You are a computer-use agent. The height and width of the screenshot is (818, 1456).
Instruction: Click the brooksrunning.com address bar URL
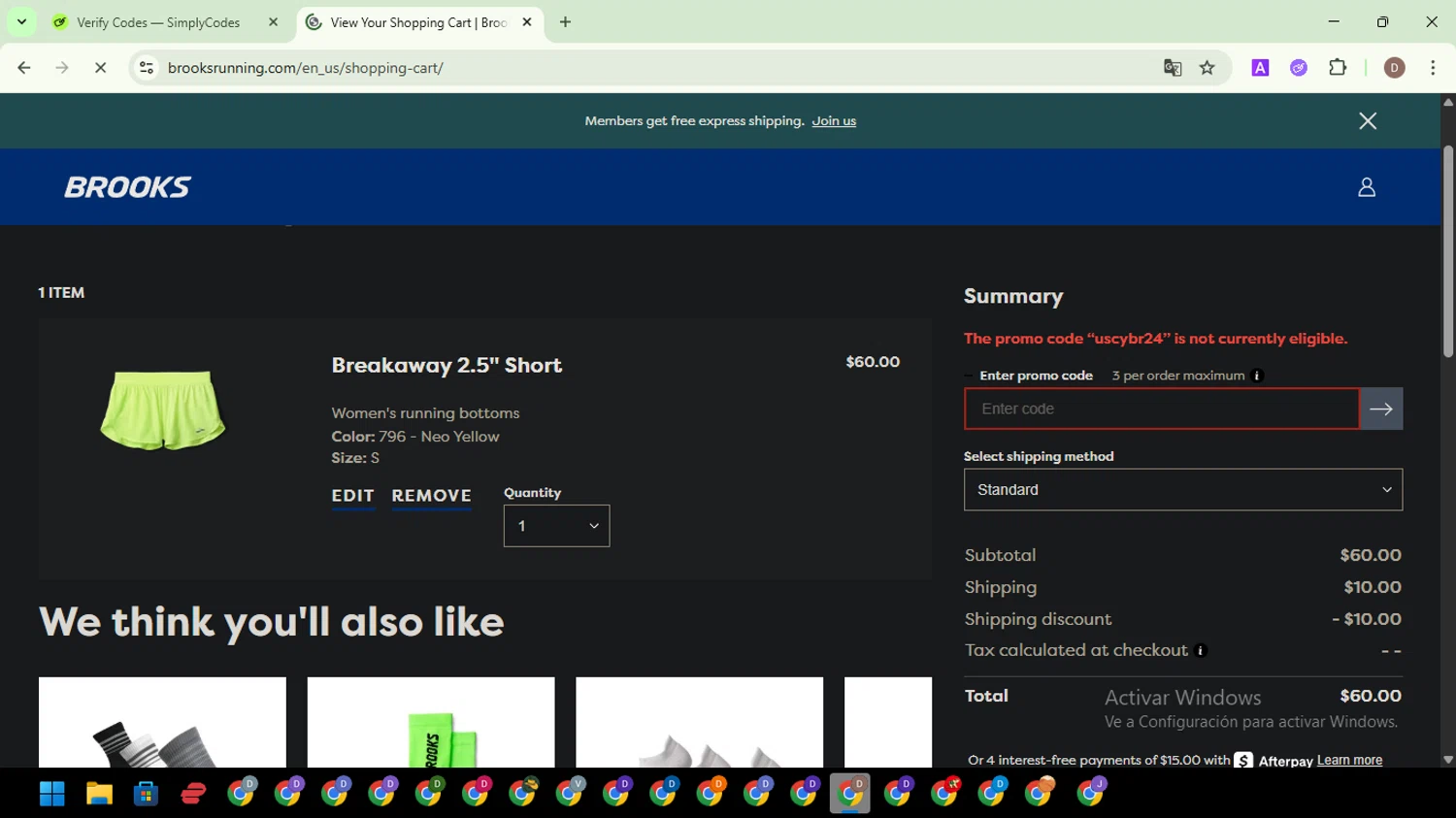[305, 68]
